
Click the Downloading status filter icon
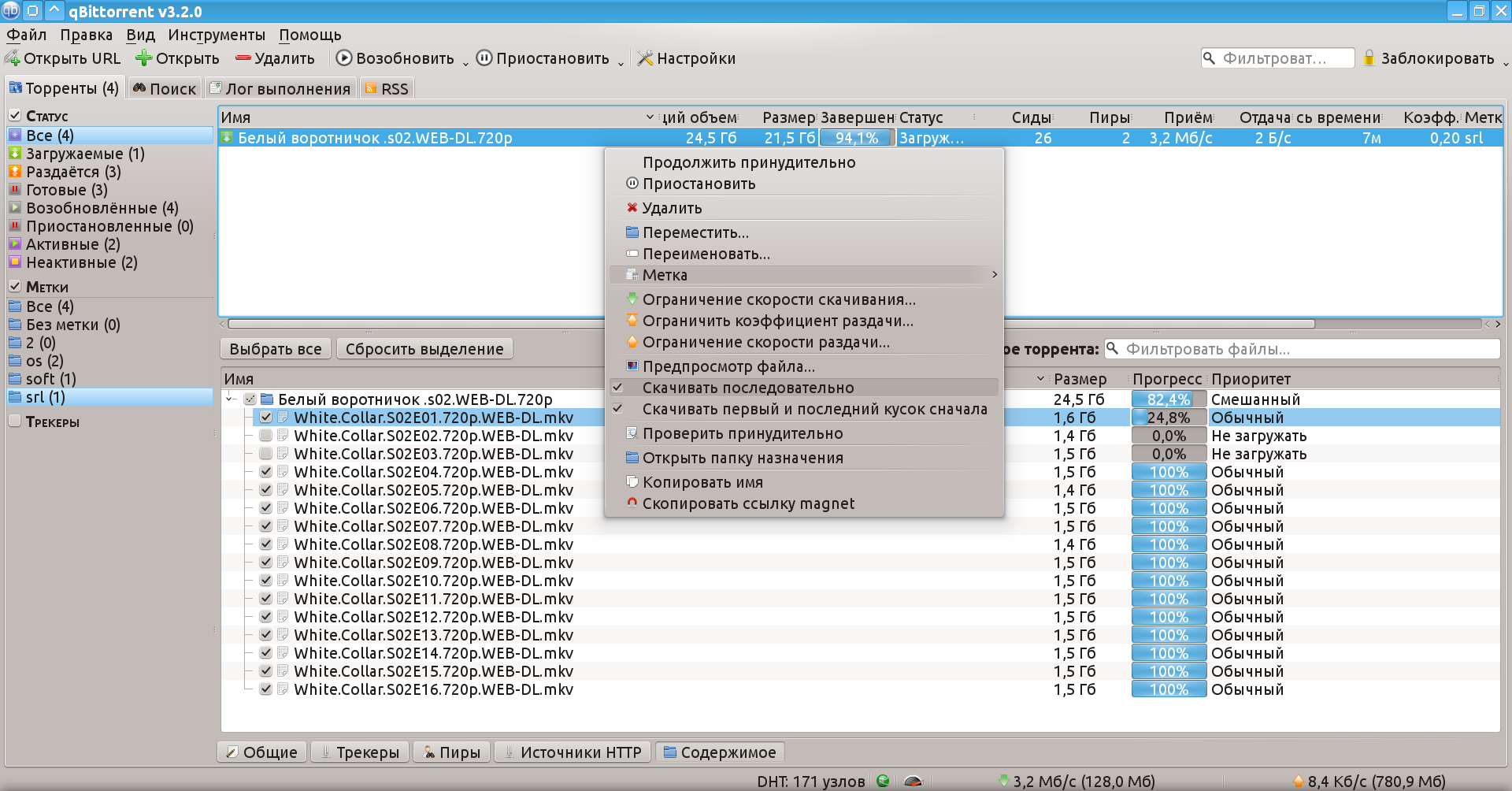pos(15,154)
